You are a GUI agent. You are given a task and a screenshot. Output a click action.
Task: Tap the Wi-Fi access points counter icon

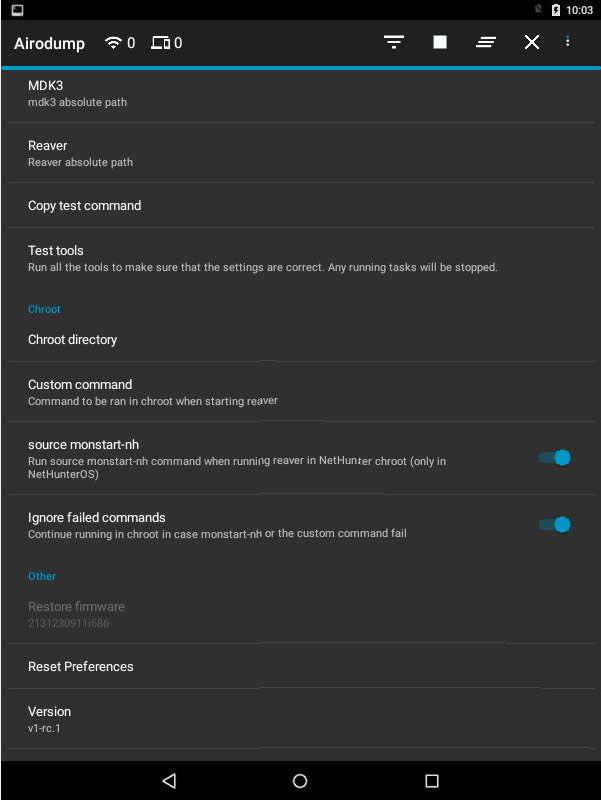pos(113,43)
